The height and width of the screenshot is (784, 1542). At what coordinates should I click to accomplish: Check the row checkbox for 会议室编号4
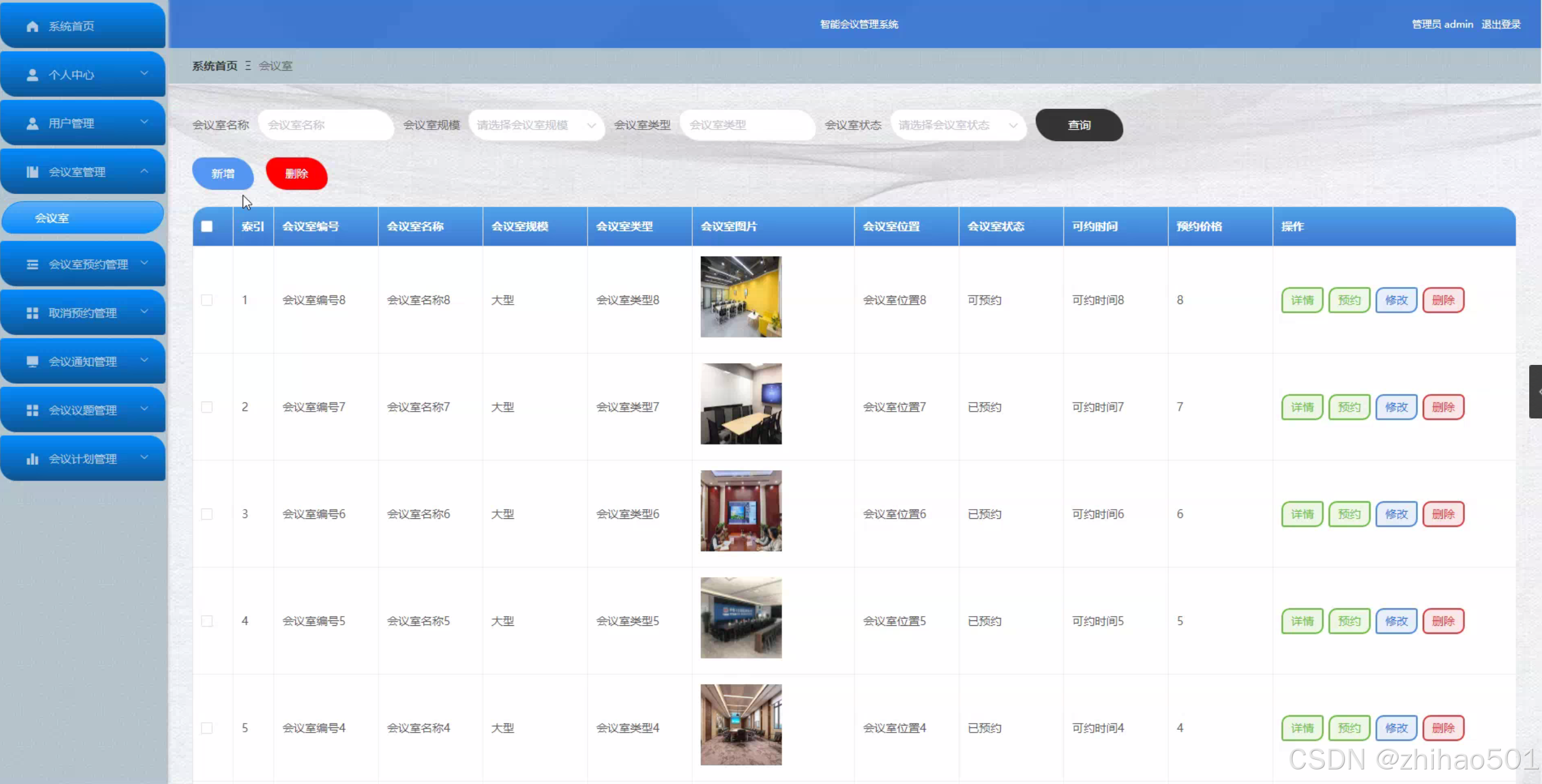(x=207, y=728)
